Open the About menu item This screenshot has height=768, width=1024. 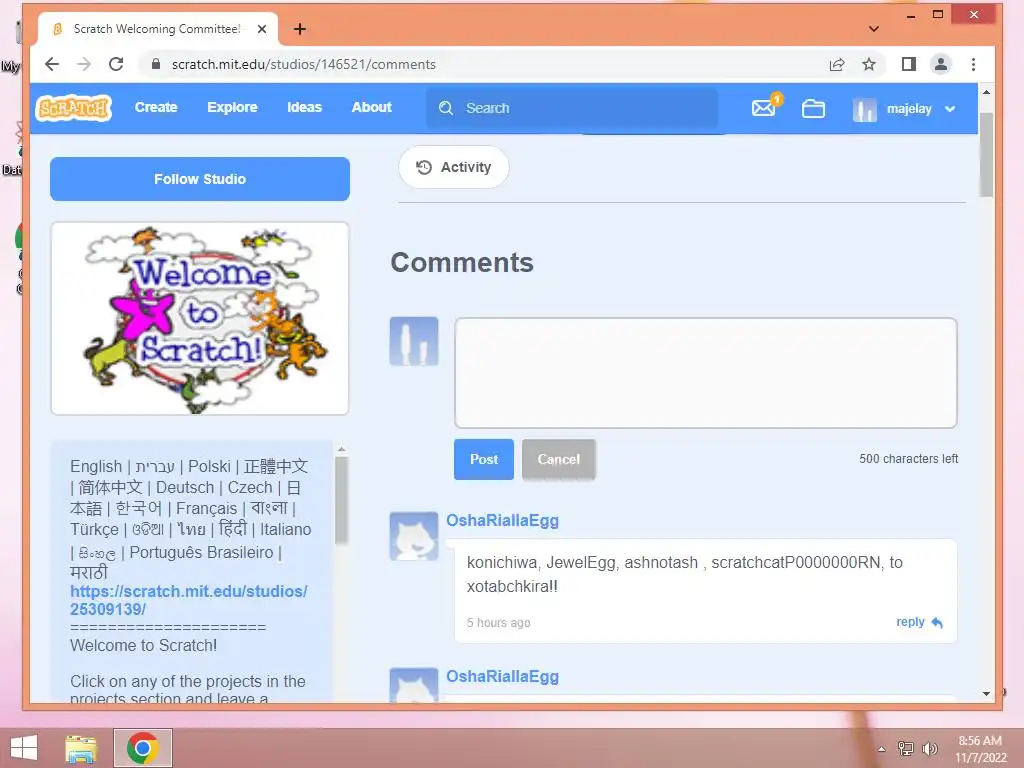tap(372, 108)
